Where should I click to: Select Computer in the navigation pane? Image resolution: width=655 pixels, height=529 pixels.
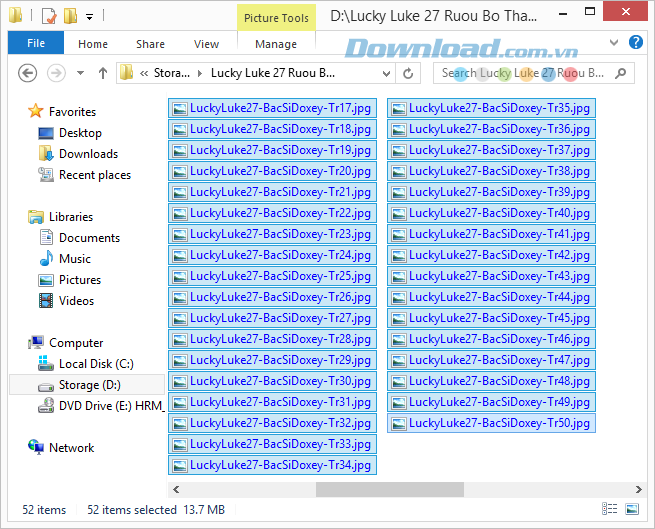pyautogui.click(x=65, y=343)
